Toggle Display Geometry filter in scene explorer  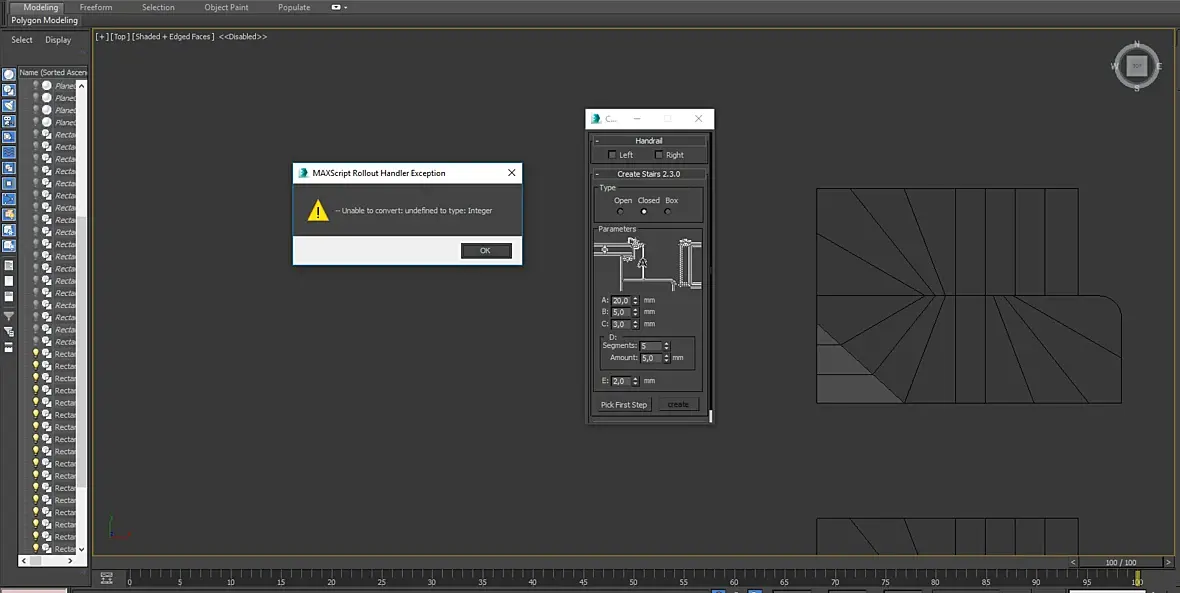click(x=9, y=74)
